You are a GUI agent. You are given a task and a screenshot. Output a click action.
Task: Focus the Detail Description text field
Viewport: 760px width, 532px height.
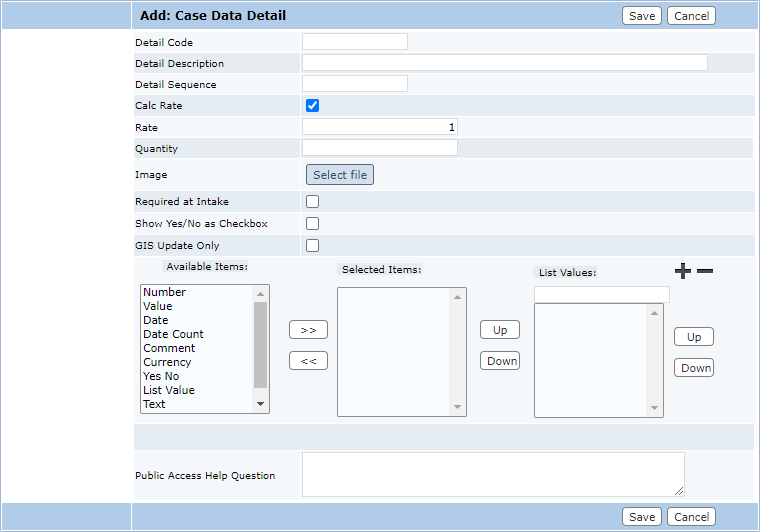click(x=504, y=63)
